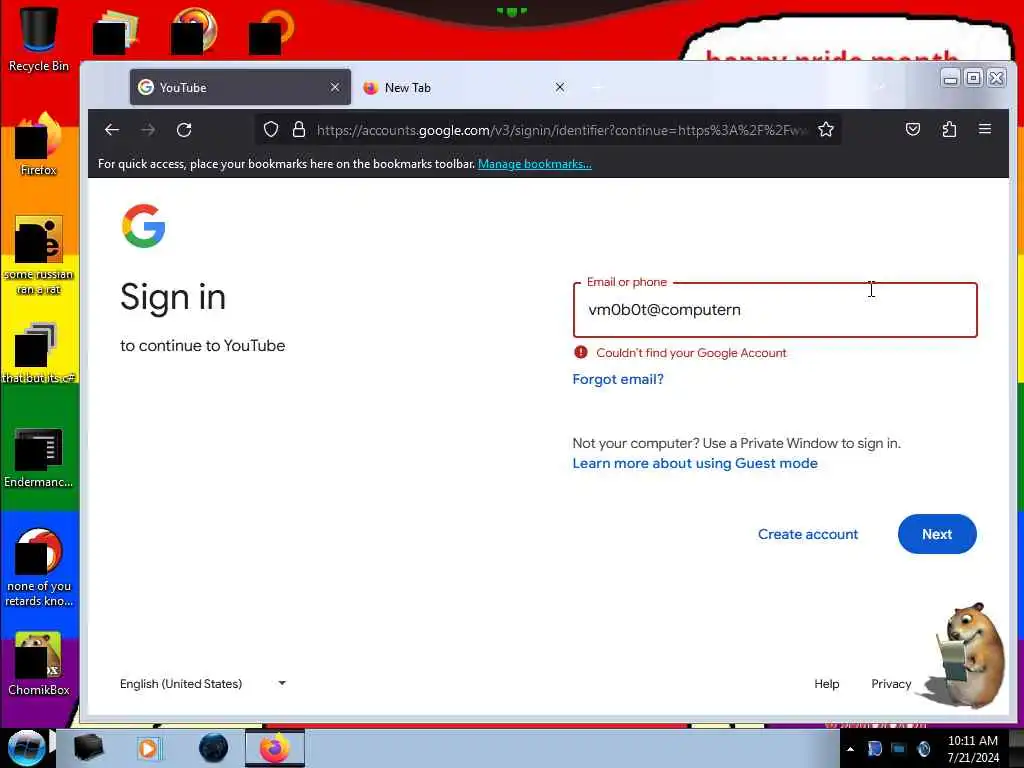Click the media player taskbar icon
This screenshot has height=768, width=1024.
pos(149,748)
